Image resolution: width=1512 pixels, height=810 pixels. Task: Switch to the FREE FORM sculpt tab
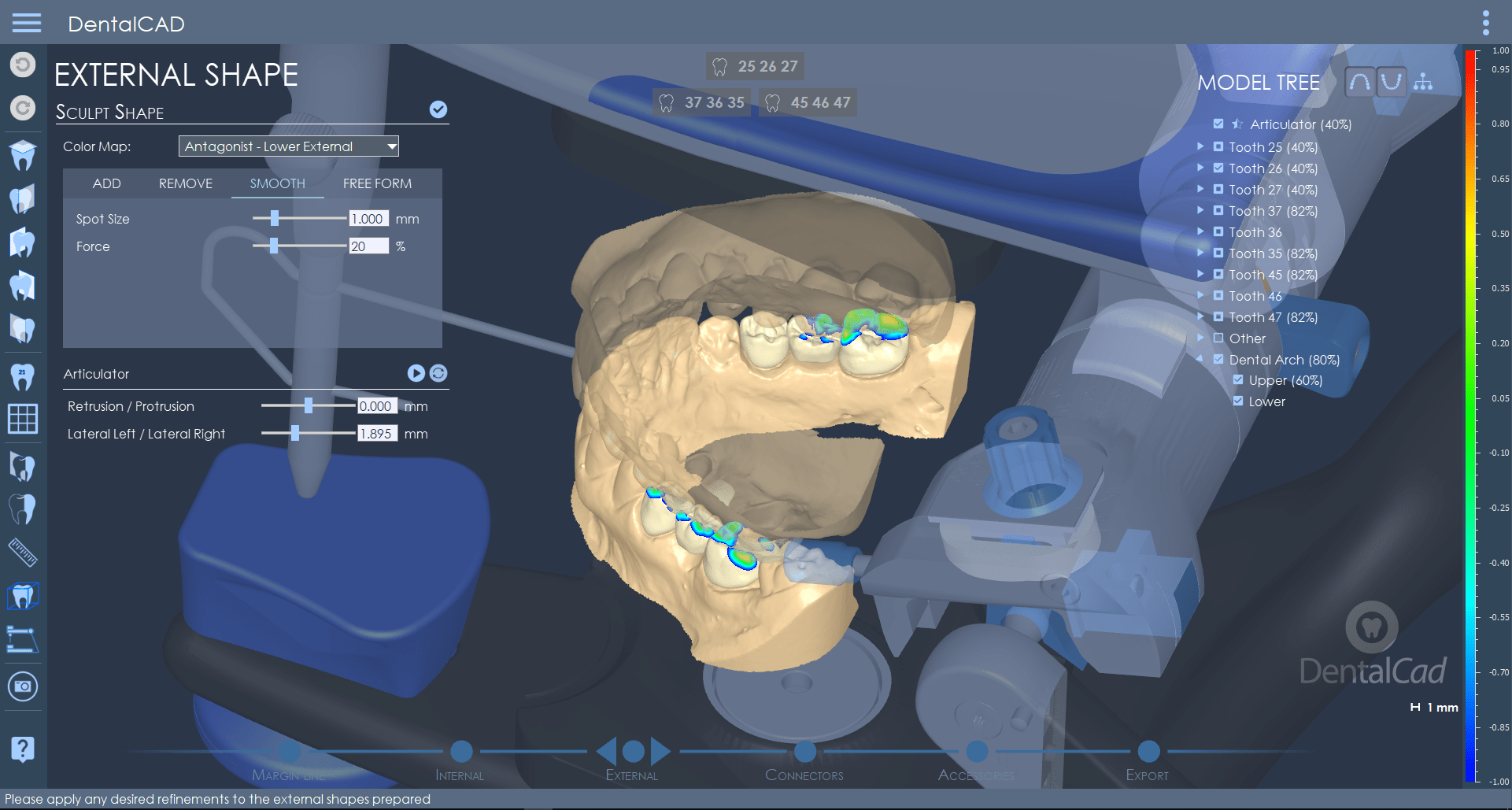coord(377,183)
